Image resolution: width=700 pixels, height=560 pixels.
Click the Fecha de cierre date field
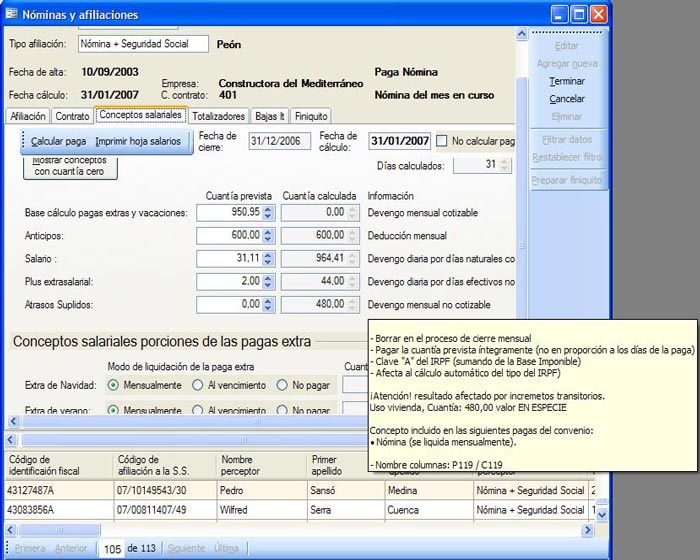pos(279,142)
